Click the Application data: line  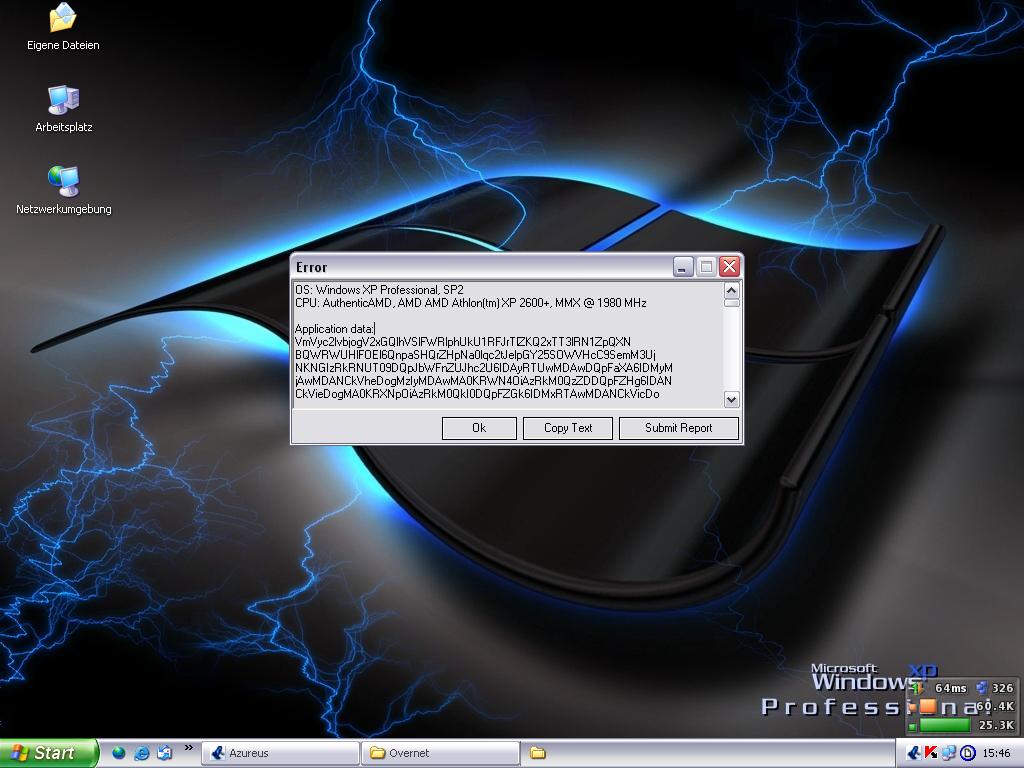[x=334, y=328]
